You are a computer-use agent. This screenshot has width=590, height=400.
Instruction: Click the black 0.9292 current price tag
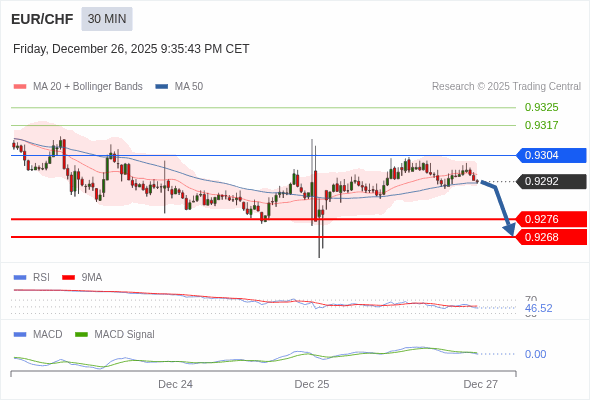551,181
